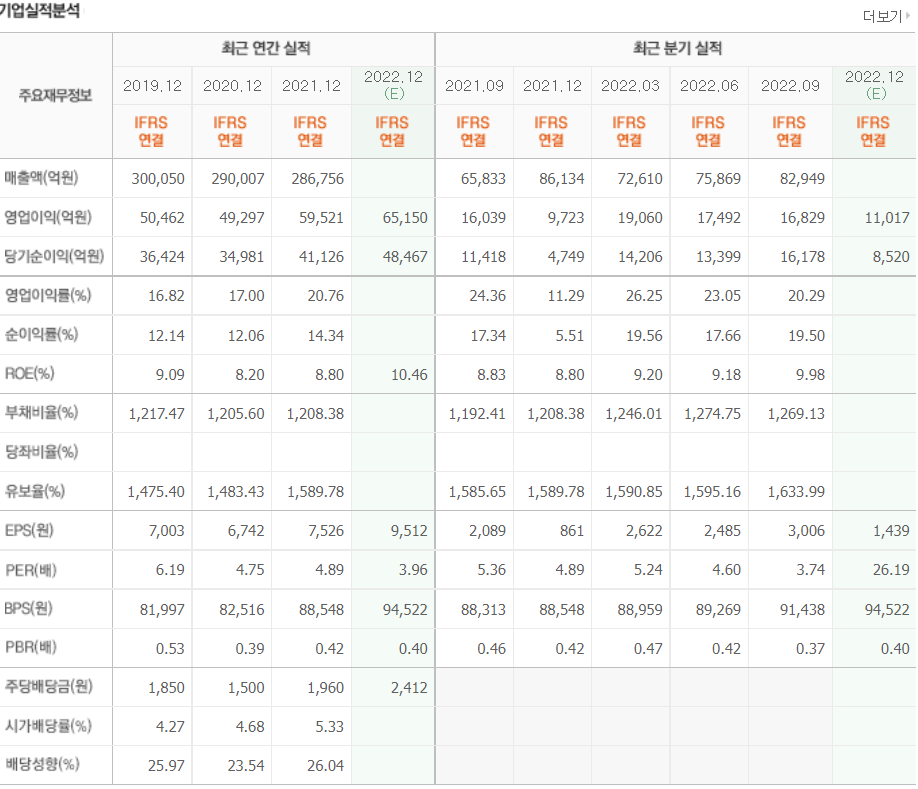Click quarterly revenue 65,833
The height and width of the screenshot is (789, 918).
click(x=483, y=179)
